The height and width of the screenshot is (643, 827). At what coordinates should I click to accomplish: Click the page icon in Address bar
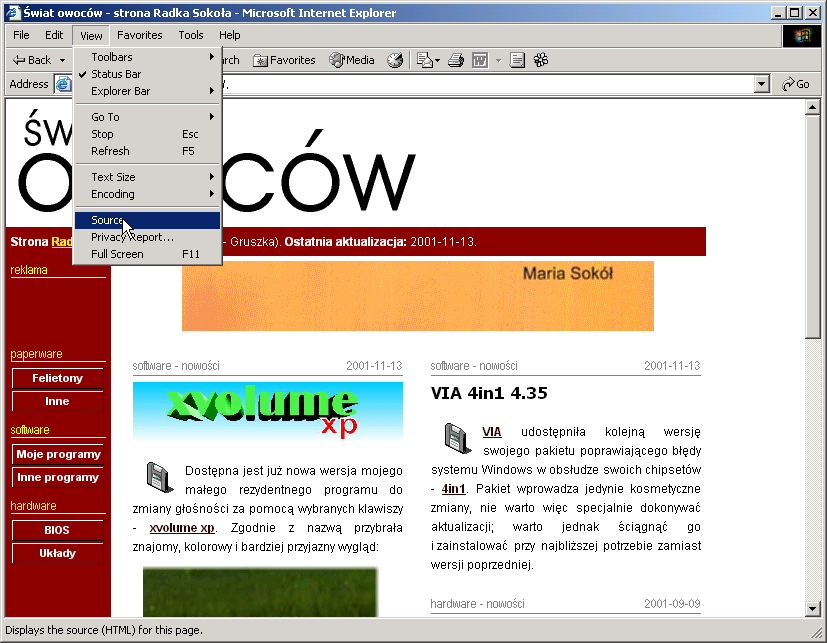(63, 84)
